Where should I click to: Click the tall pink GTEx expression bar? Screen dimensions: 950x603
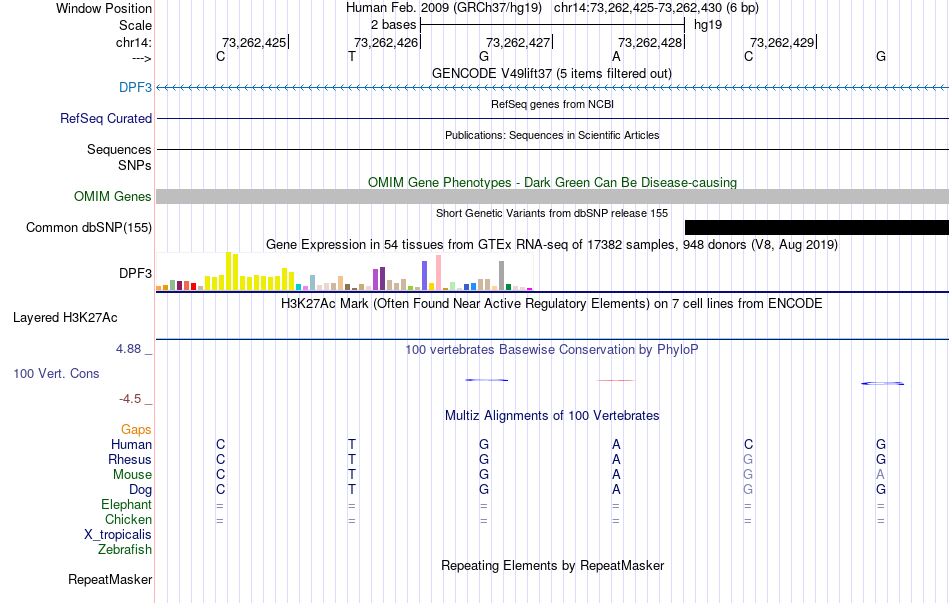(x=439, y=273)
